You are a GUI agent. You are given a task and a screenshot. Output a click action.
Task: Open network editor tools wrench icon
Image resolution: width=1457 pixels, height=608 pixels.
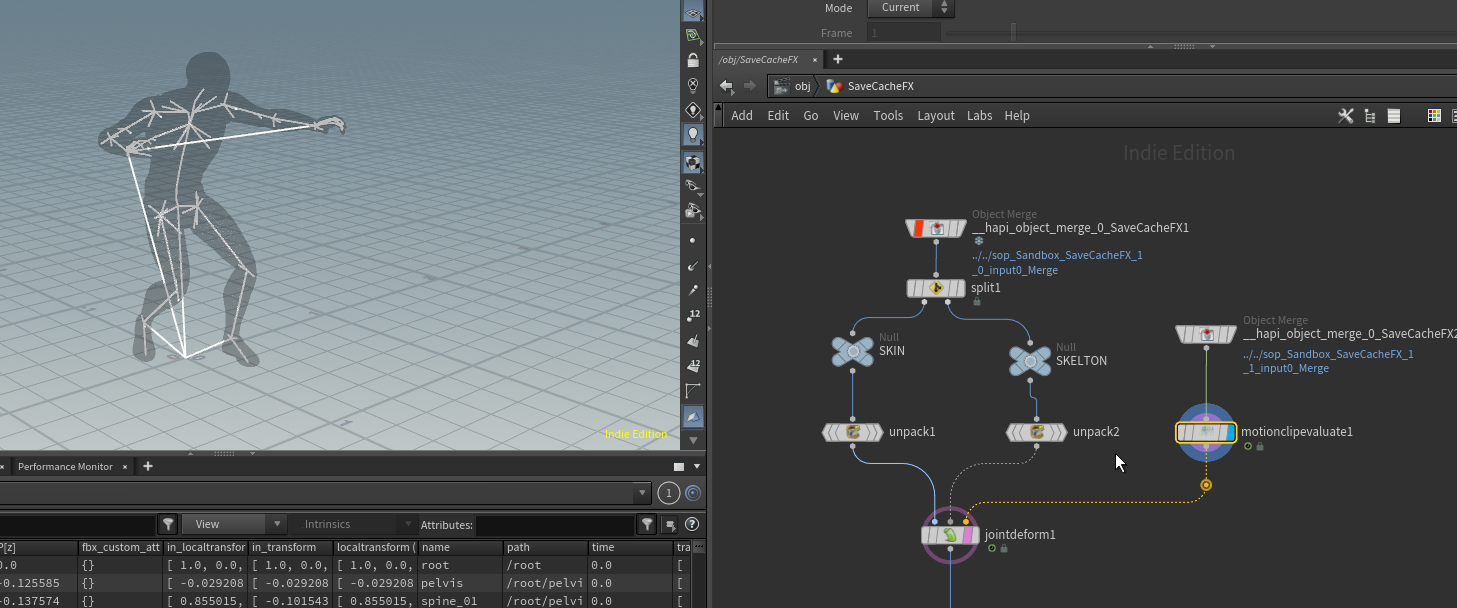pyautogui.click(x=1345, y=116)
